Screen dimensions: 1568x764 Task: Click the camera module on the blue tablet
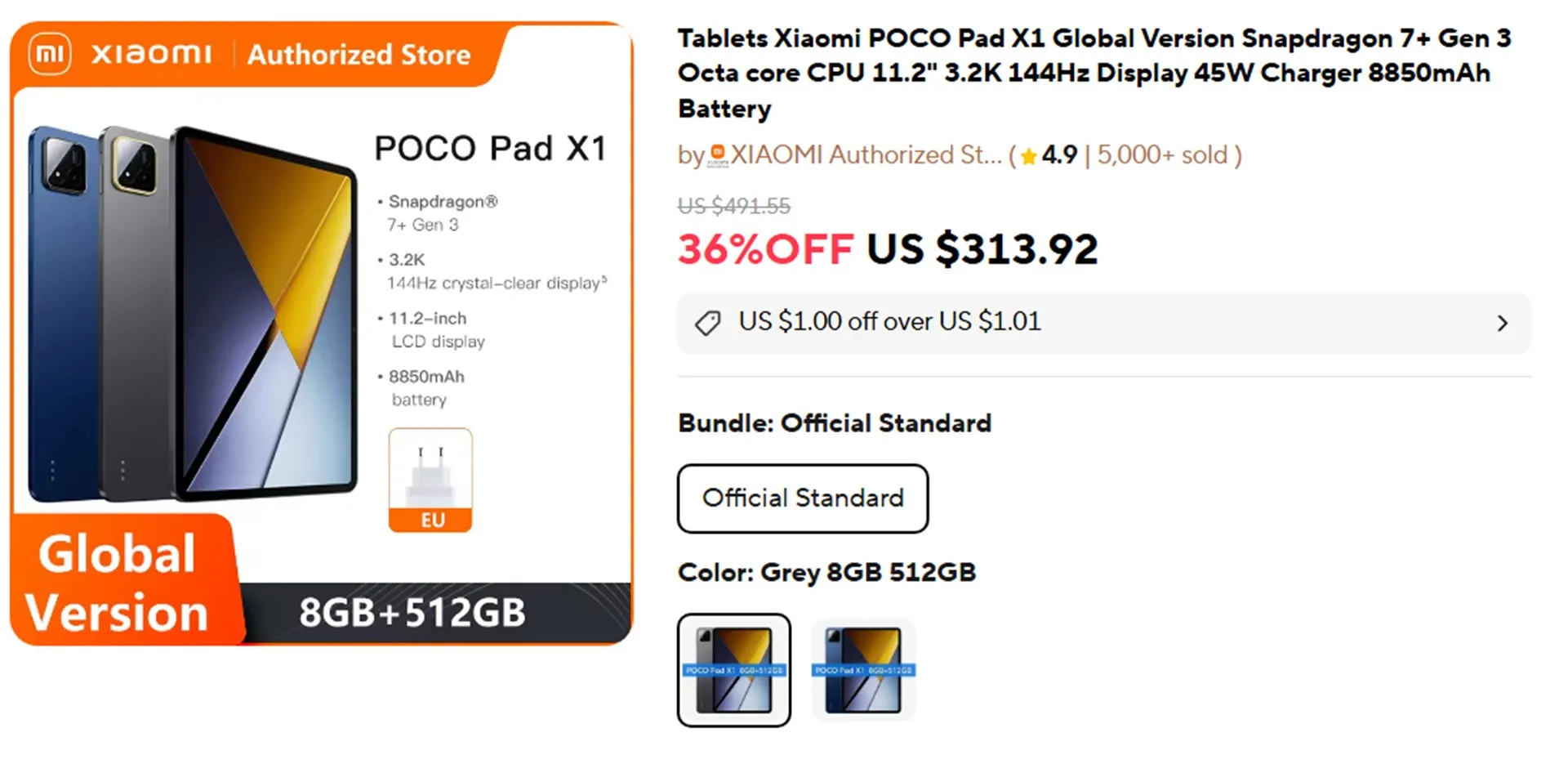(x=65, y=165)
